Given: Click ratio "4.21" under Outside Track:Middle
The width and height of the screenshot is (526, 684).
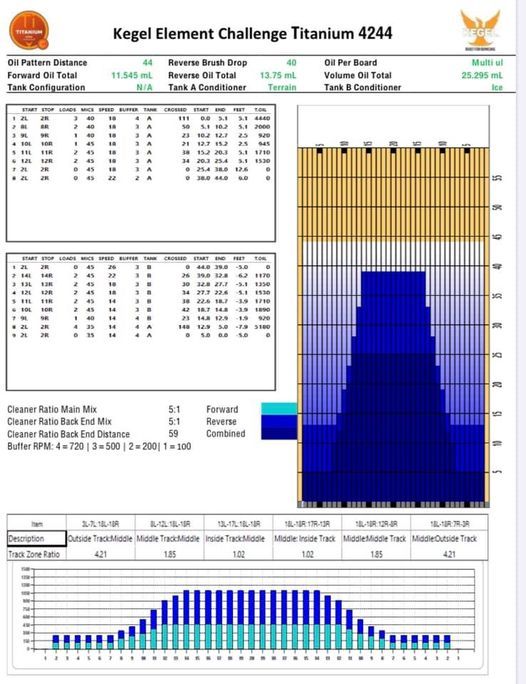Looking at the screenshot, I should pos(100,554).
